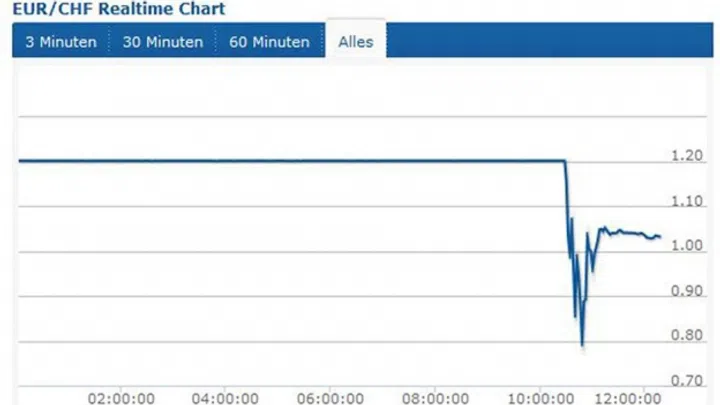Click the lowest dip point of the chart line
This screenshot has height=405, width=720.
582,345
